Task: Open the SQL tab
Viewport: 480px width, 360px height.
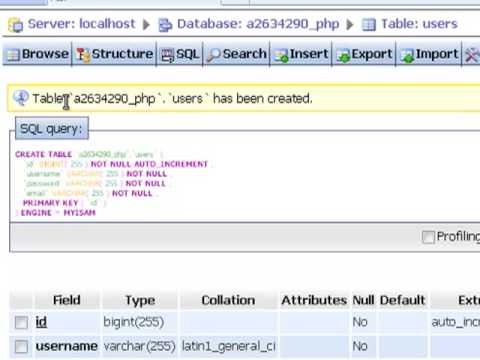Action: coord(180,54)
